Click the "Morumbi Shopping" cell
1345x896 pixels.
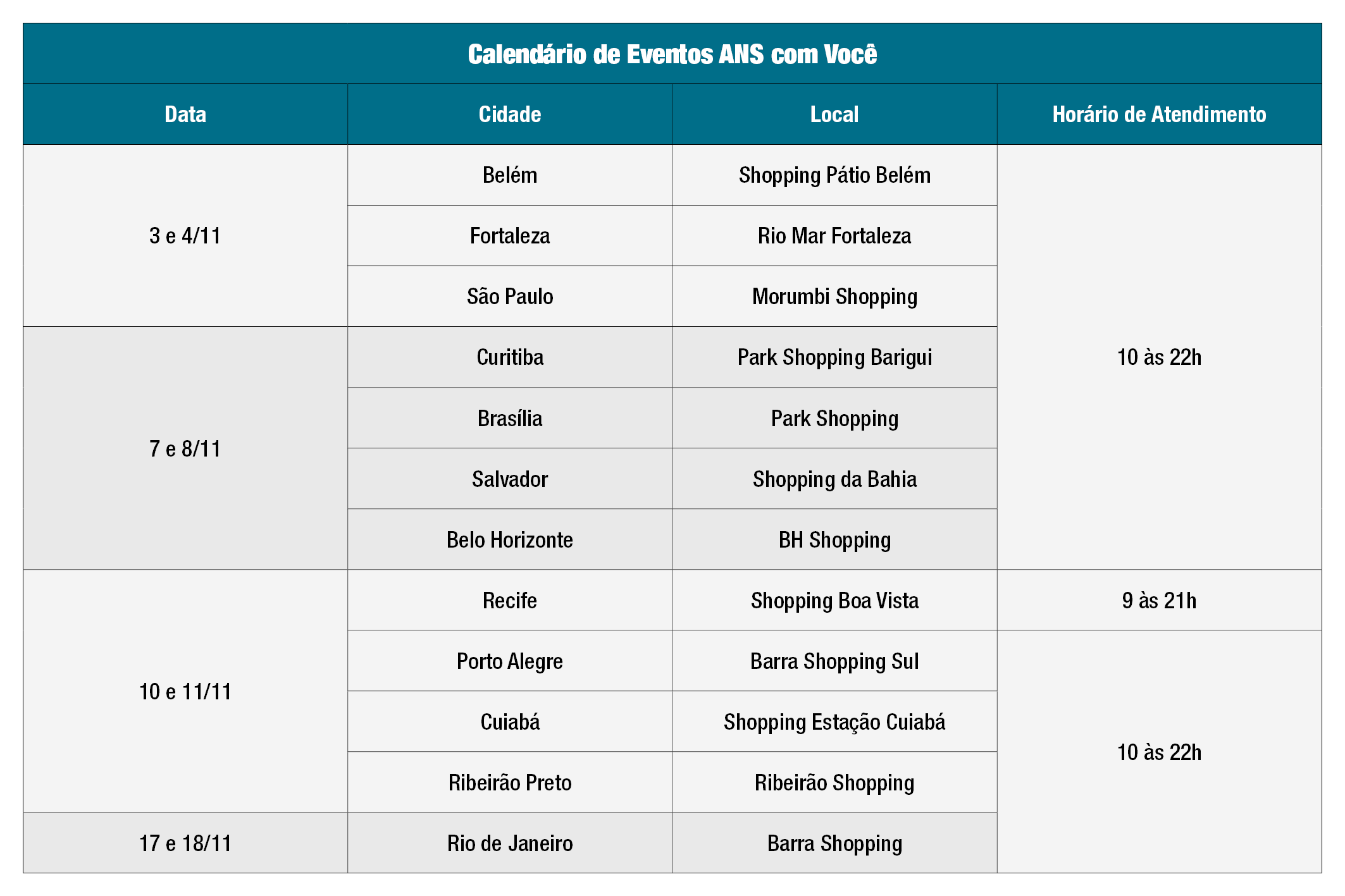[834, 297]
